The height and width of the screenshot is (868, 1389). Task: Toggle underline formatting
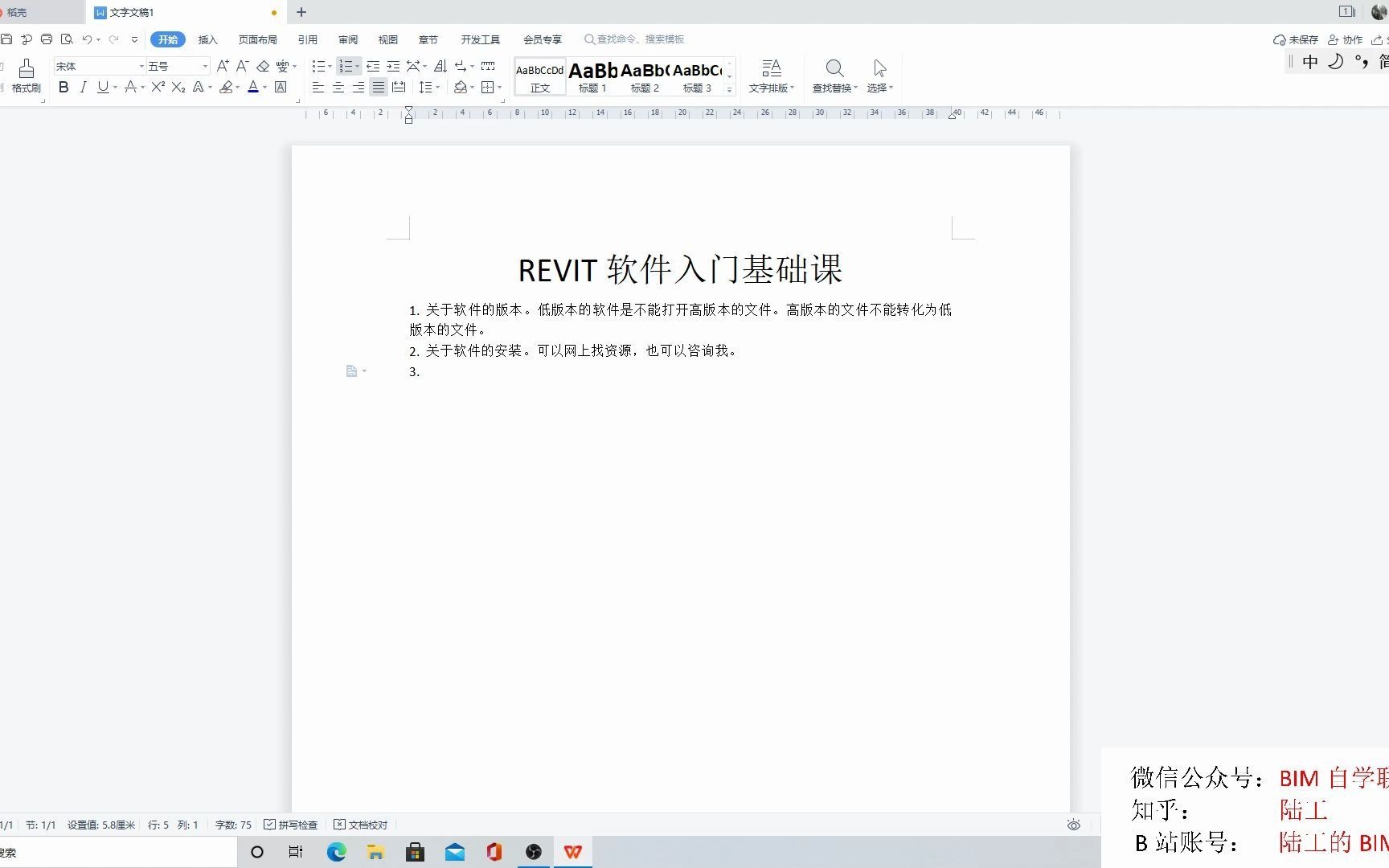point(103,87)
